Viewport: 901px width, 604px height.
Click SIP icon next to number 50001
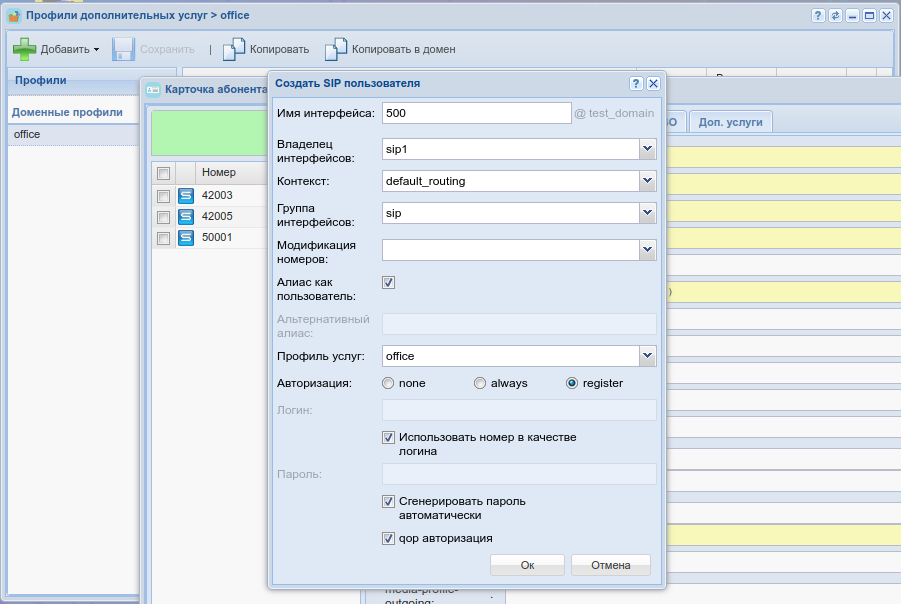pos(185,238)
